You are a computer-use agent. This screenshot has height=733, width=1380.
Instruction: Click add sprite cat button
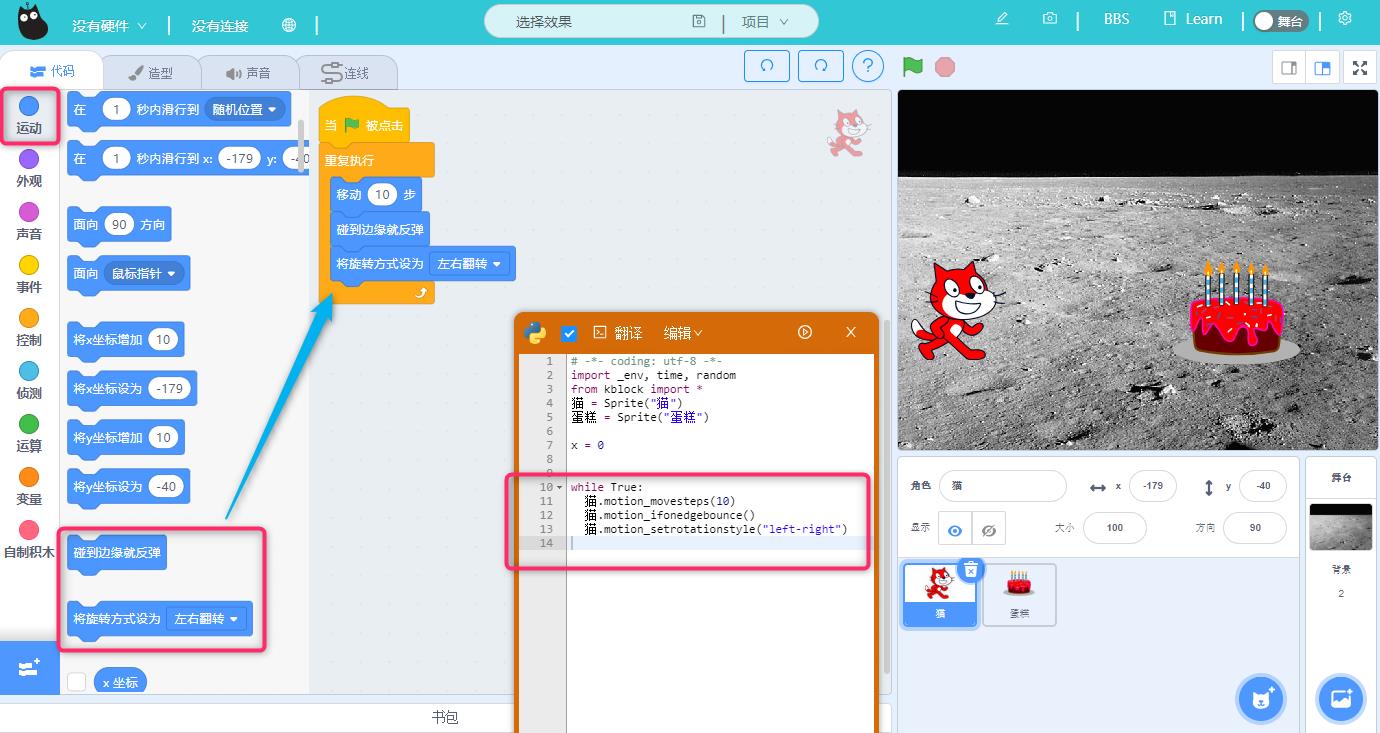click(x=1261, y=697)
